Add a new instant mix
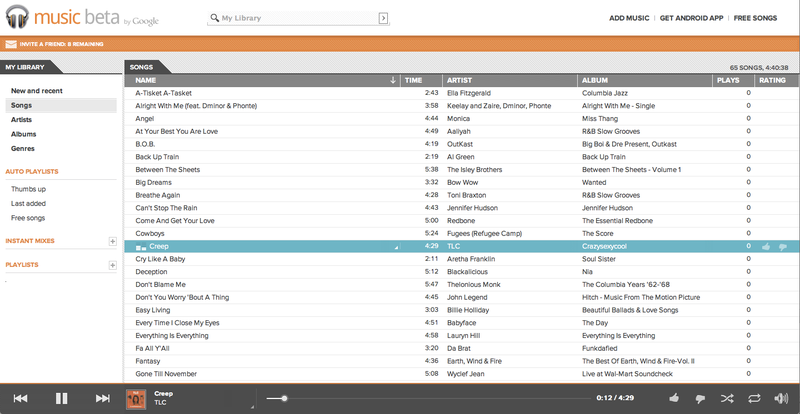Screen dimensions: 800x414 113,241
